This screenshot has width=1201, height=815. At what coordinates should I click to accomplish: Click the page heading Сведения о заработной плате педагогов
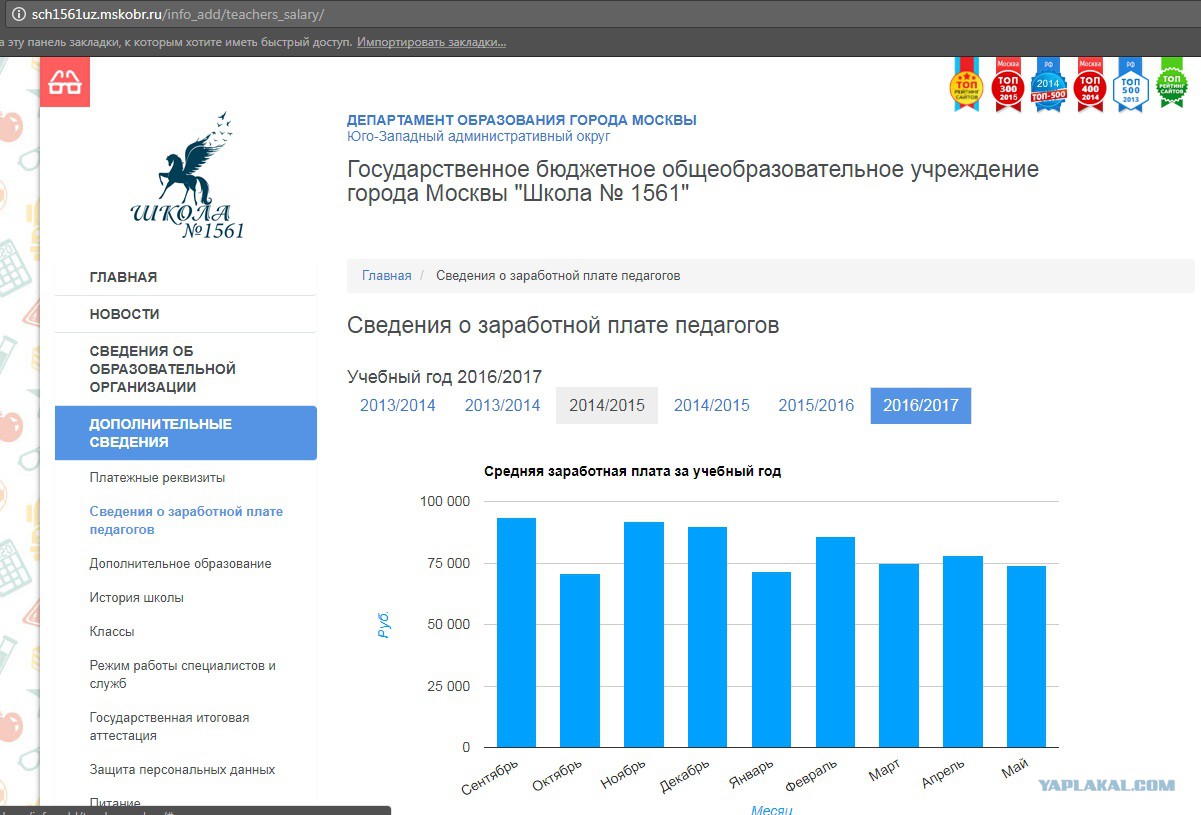(x=563, y=326)
